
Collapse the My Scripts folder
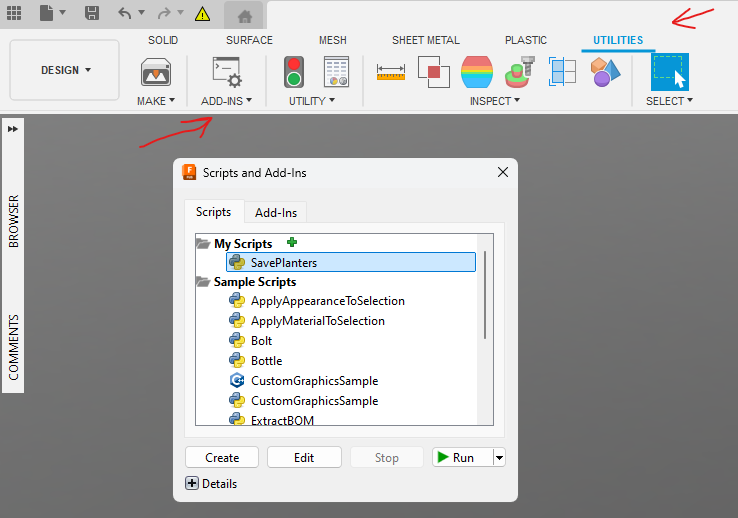click(203, 243)
